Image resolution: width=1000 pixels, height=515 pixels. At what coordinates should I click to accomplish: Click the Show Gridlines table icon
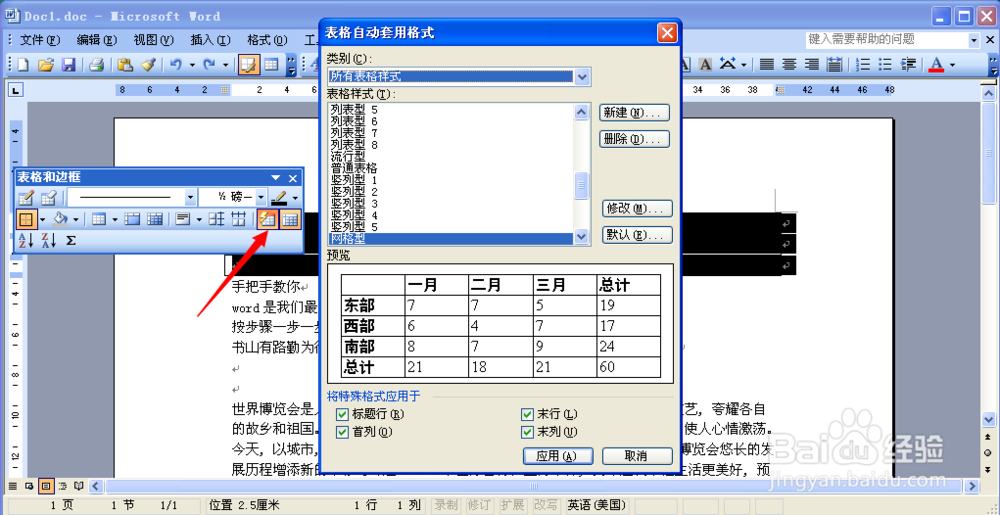pos(290,220)
